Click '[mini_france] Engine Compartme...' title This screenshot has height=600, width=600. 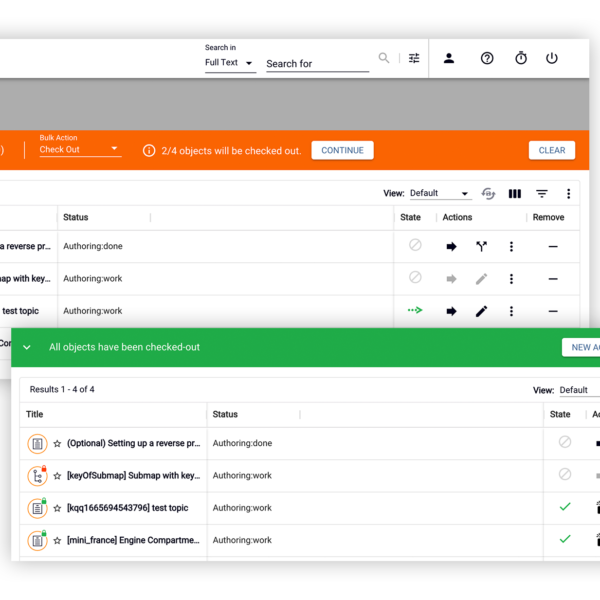tap(133, 540)
